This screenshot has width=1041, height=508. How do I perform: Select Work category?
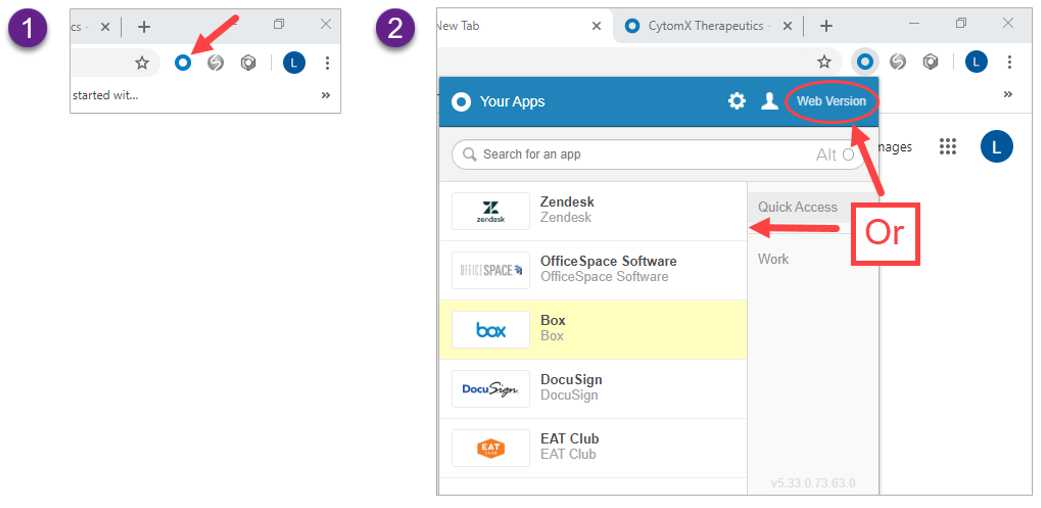click(x=773, y=259)
